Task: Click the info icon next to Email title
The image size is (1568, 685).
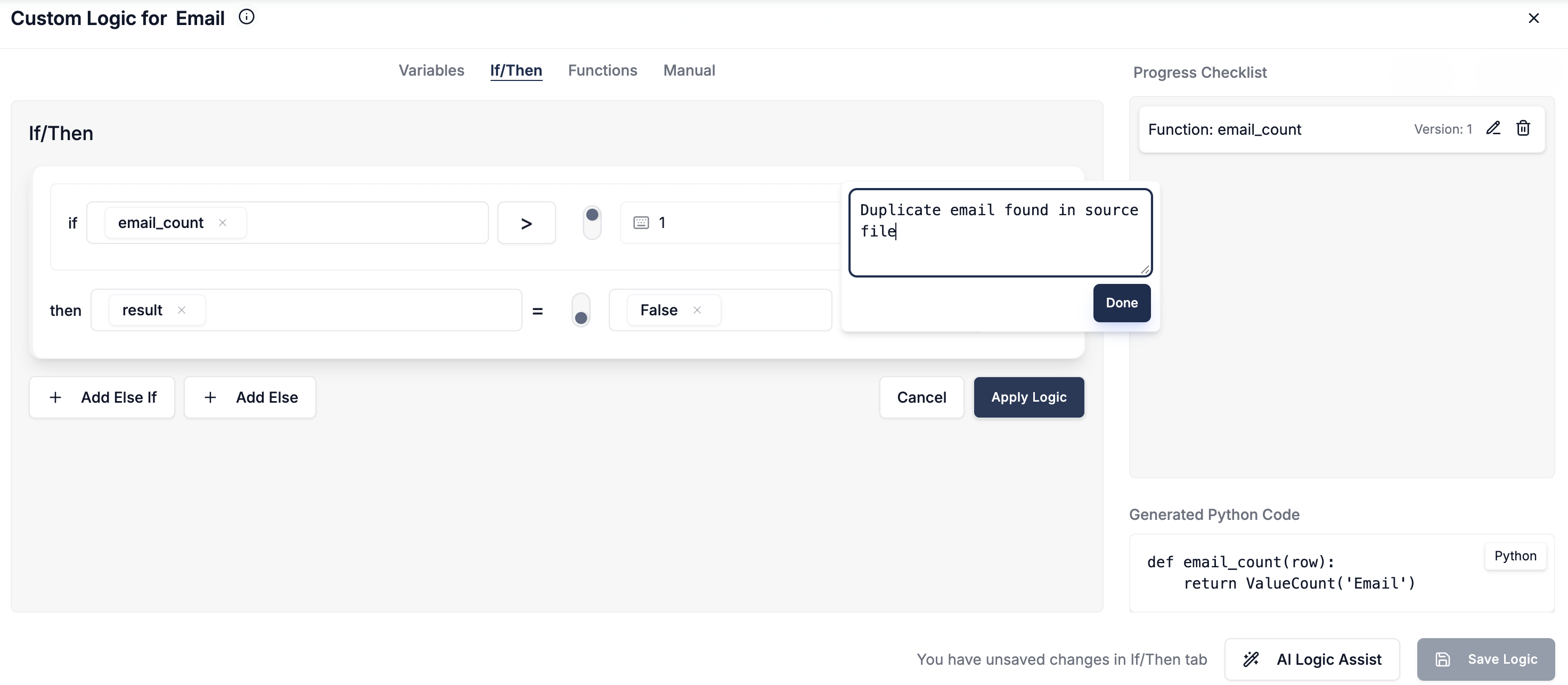Action: coord(247,17)
